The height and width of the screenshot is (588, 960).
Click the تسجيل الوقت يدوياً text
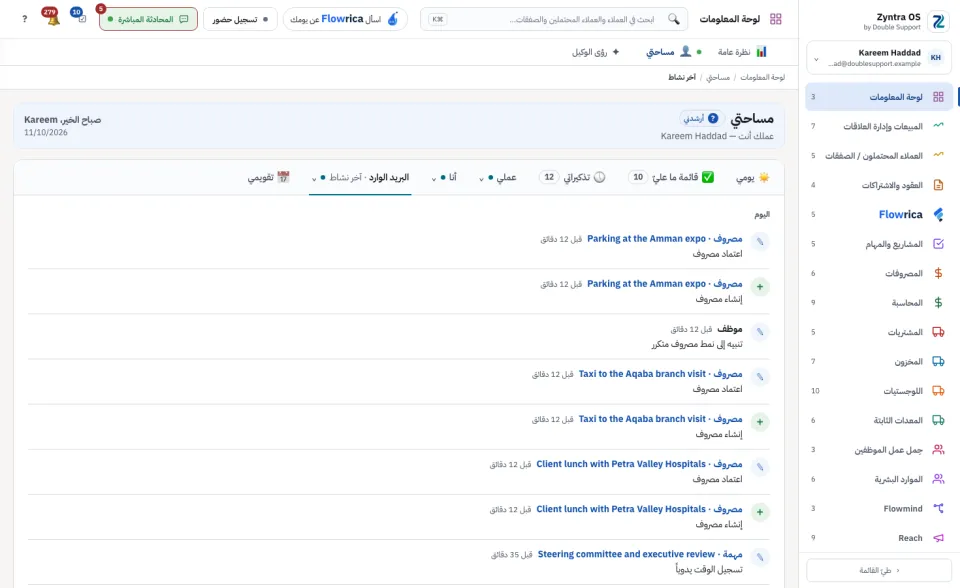(709, 570)
